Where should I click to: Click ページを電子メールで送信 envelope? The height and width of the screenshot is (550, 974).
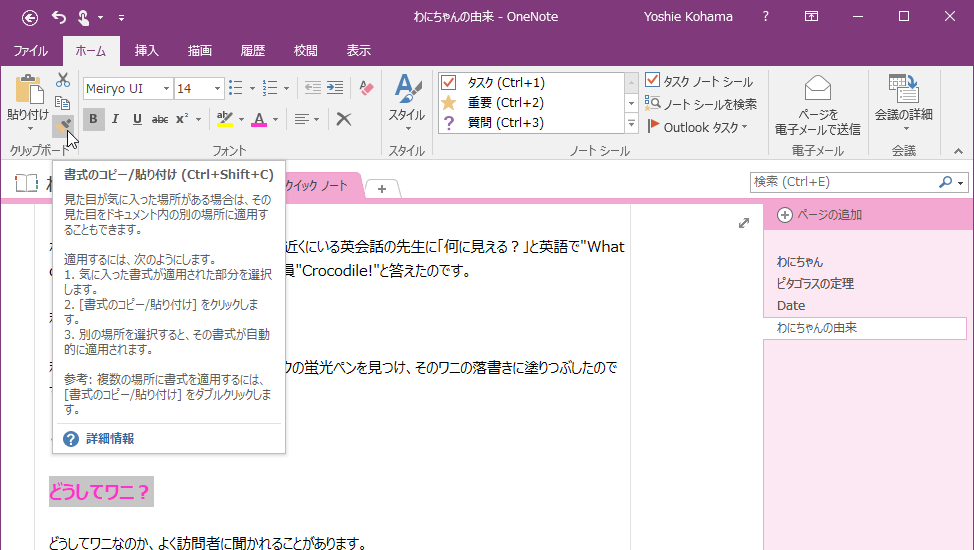817,105
